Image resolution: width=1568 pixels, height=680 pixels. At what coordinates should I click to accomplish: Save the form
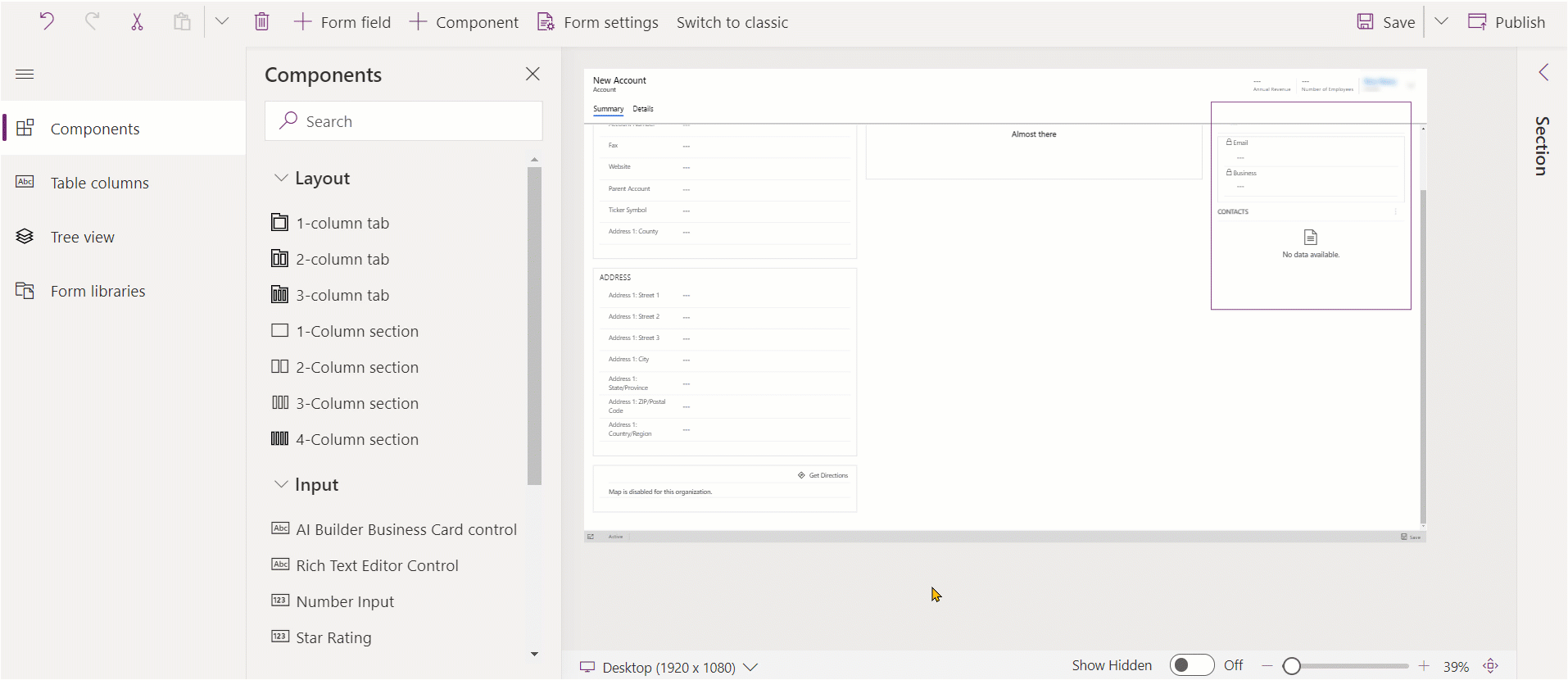pos(1386,22)
